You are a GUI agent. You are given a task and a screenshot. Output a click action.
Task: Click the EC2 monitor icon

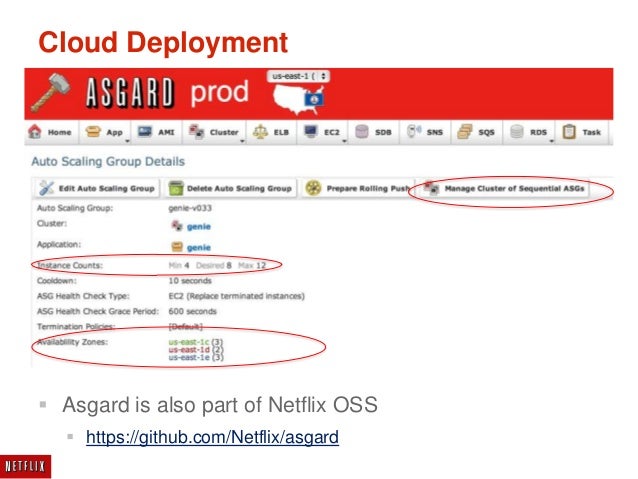tap(311, 131)
